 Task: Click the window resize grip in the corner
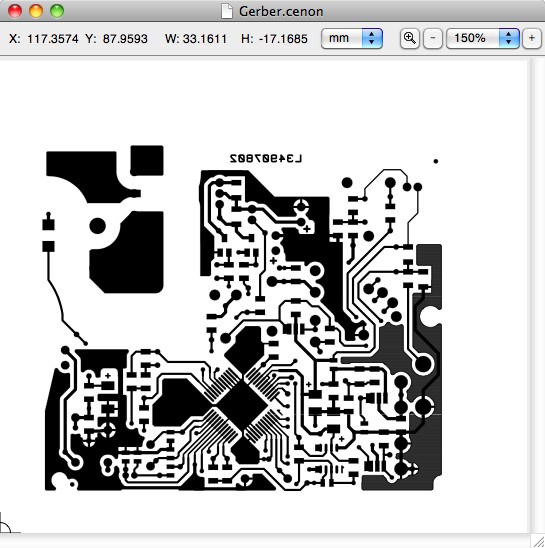tap(539, 541)
